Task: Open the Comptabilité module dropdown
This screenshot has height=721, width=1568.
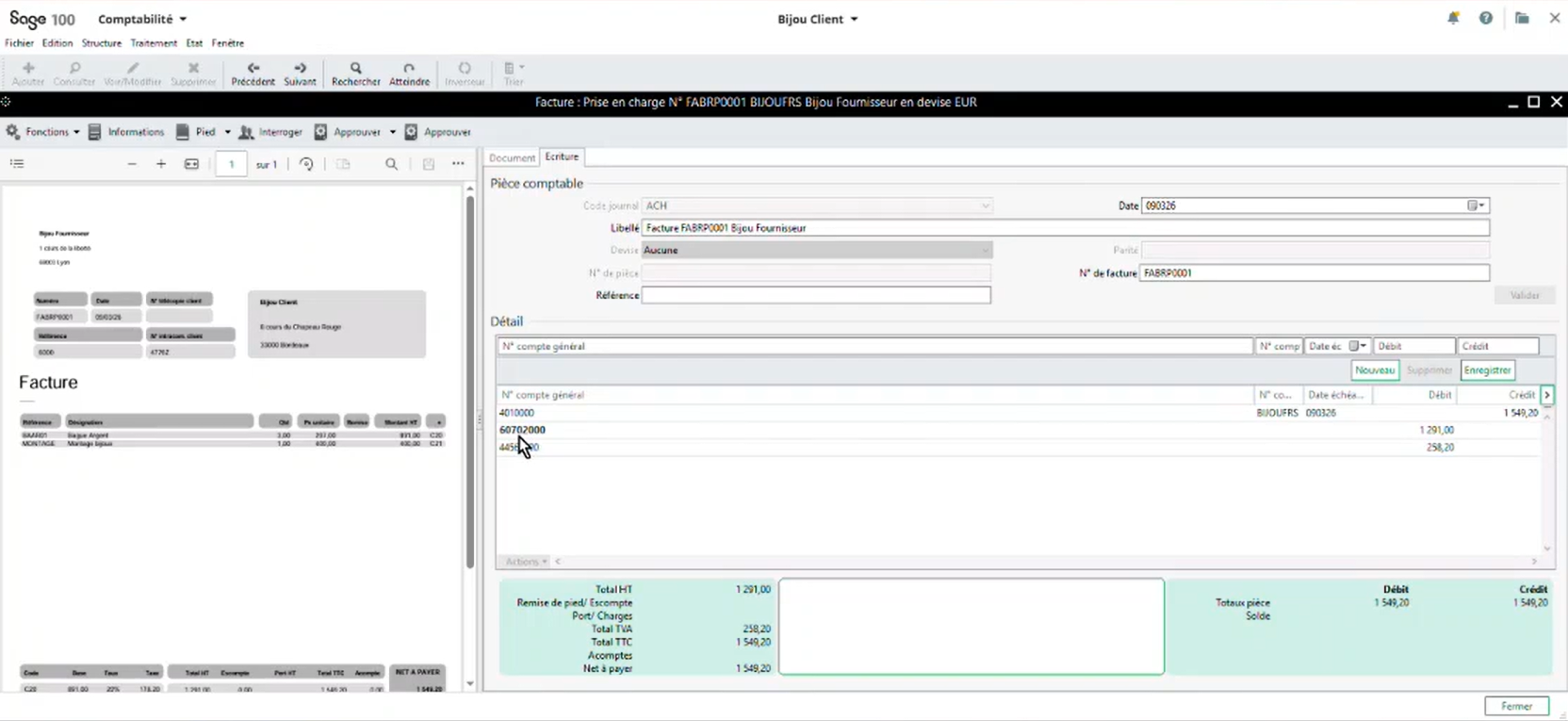Action: tap(142, 19)
